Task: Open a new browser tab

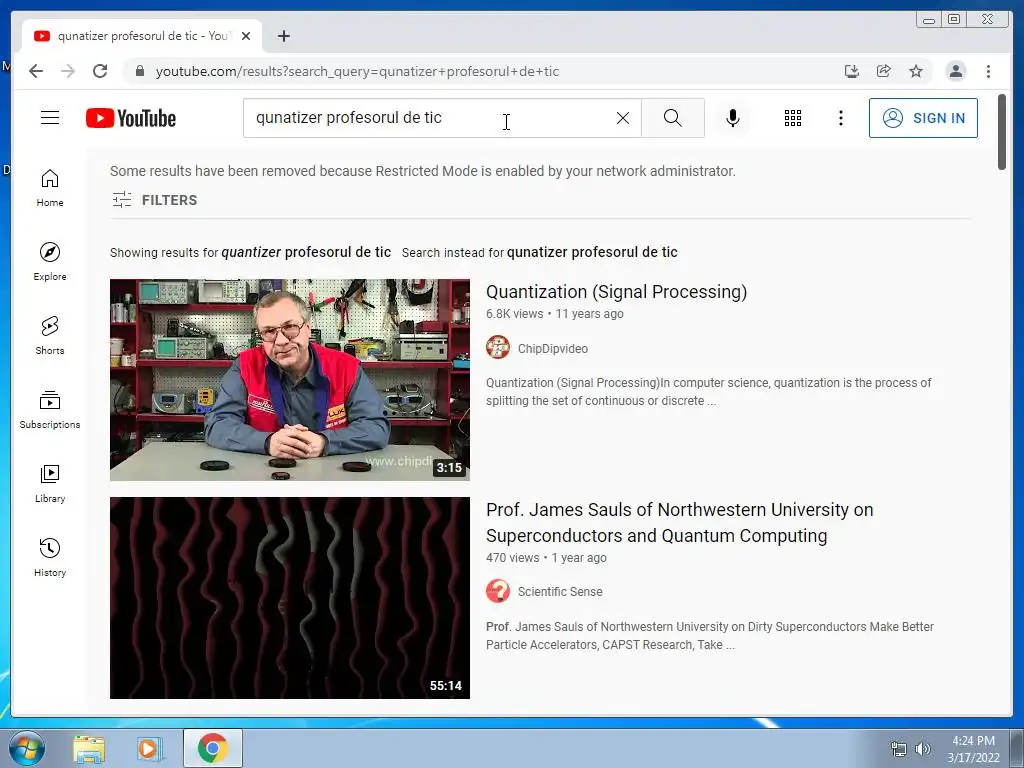Action: pyautogui.click(x=283, y=36)
